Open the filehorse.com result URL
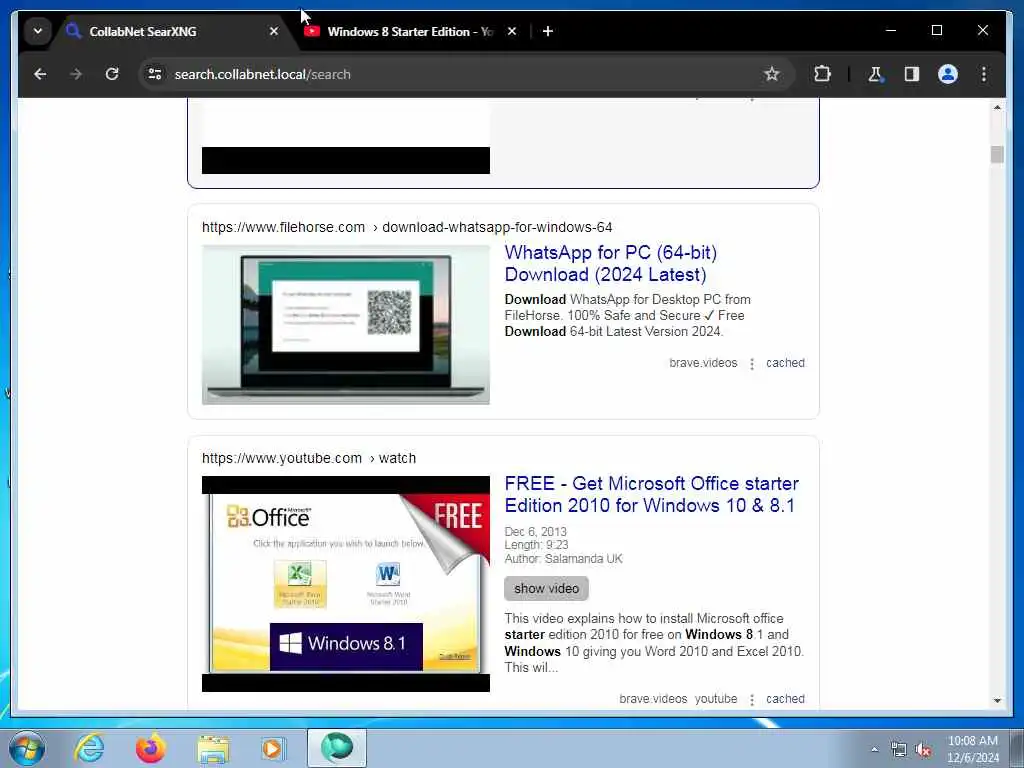The image size is (1024, 768). (407, 227)
